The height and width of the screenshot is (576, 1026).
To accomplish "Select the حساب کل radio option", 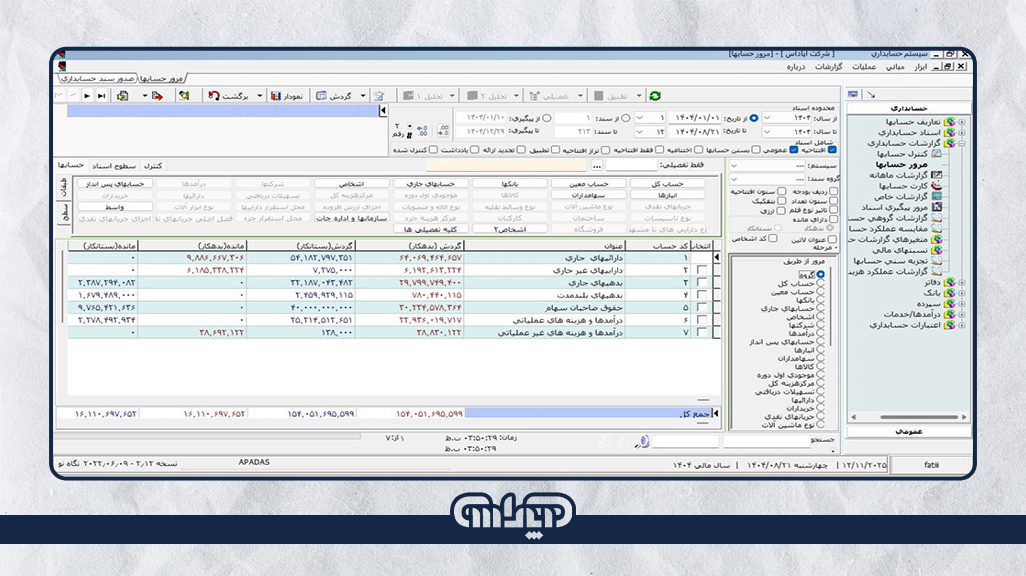I will pyautogui.click(x=821, y=284).
